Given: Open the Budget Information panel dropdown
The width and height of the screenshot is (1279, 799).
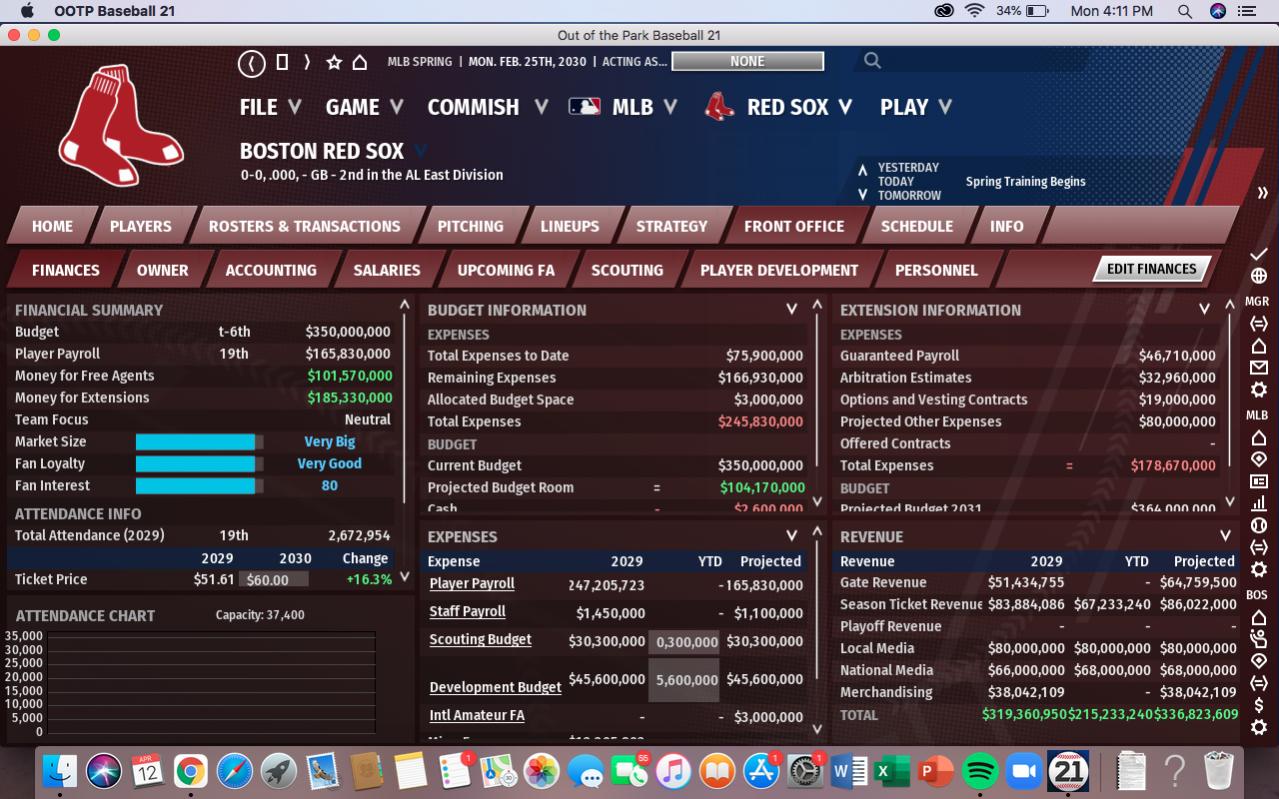Looking at the screenshot, I should [791, 310].
